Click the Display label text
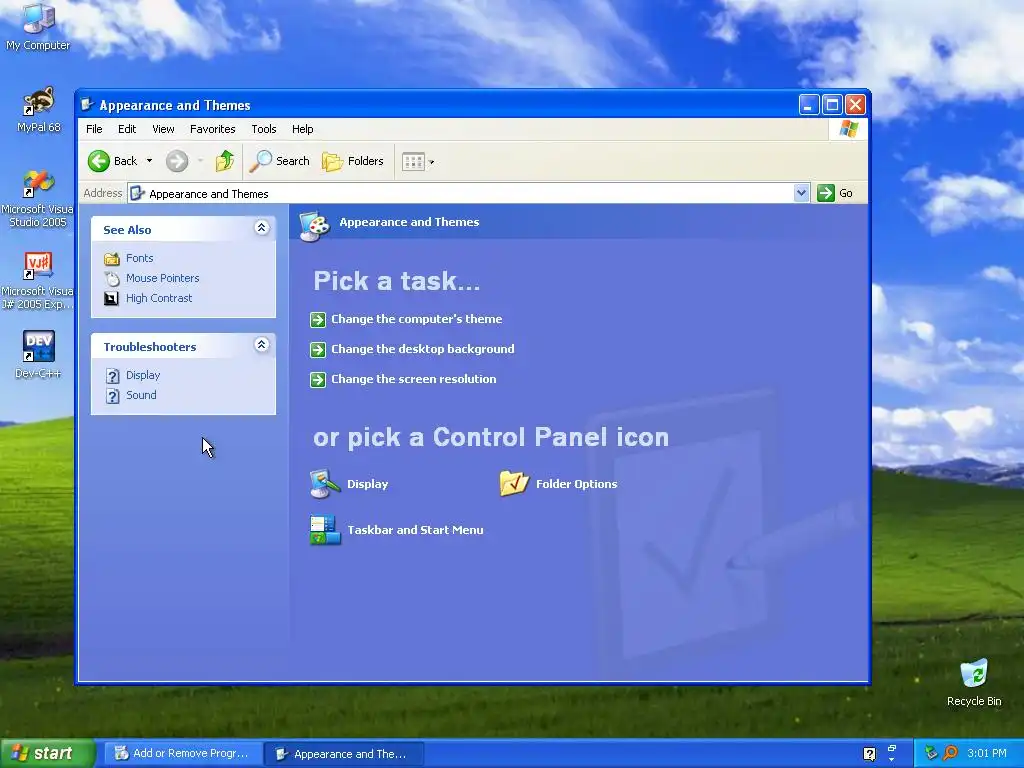 pyautogui.click(x=368, y=484)
